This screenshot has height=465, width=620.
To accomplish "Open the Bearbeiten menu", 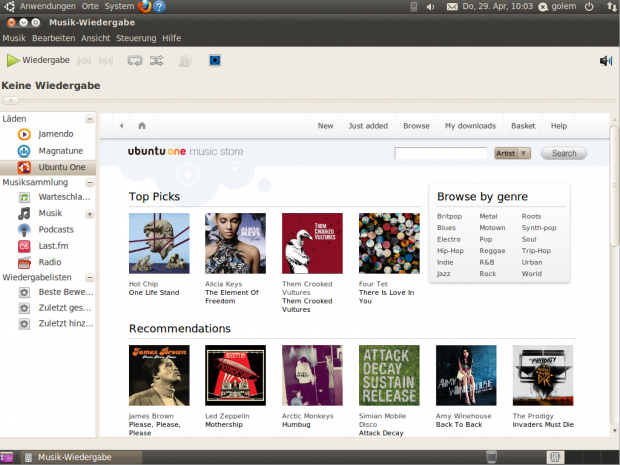I will point(53,38).
